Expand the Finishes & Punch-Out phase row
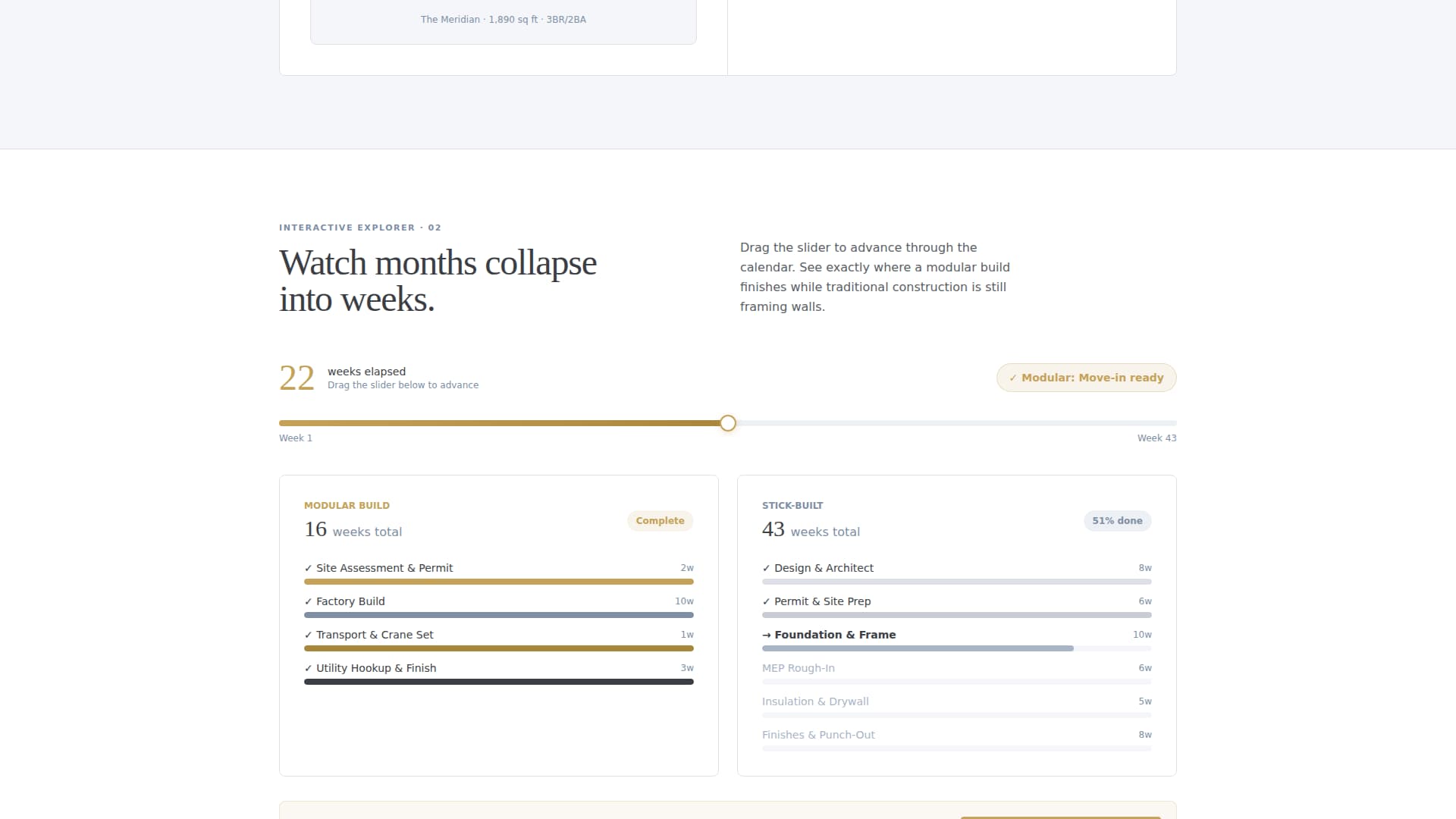This screenshot has width=1456, height=819. click(x=819, y=734)
